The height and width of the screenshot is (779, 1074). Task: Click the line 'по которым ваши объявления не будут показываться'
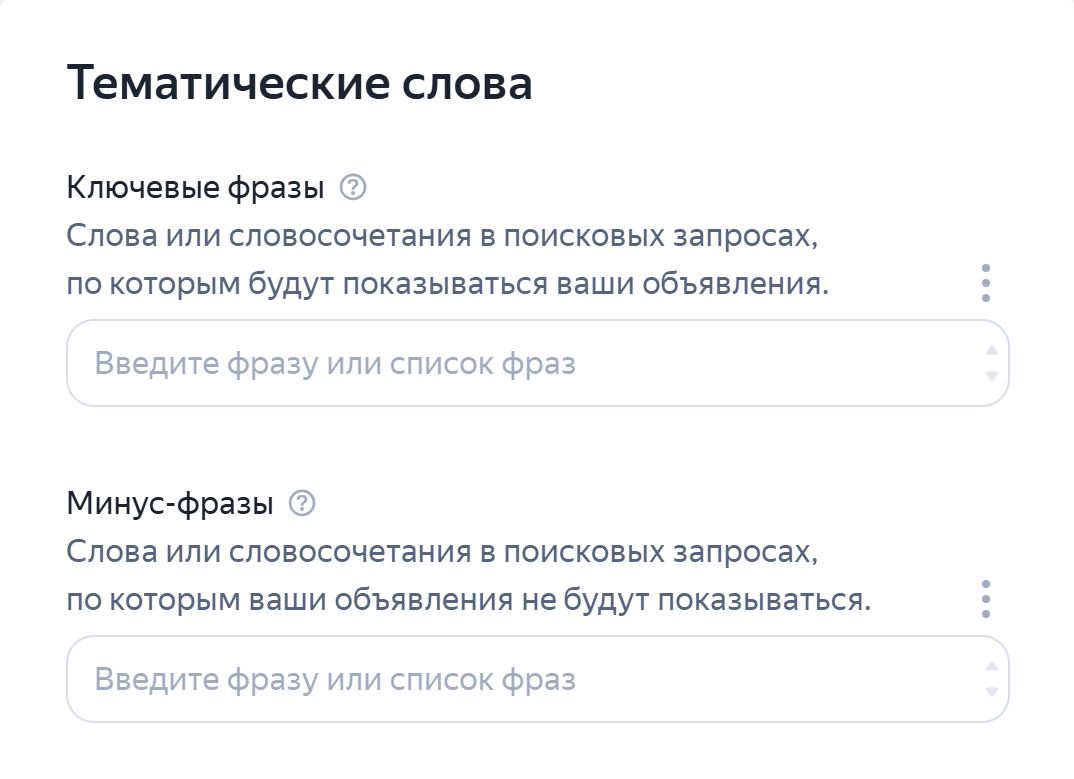(469, 599)
